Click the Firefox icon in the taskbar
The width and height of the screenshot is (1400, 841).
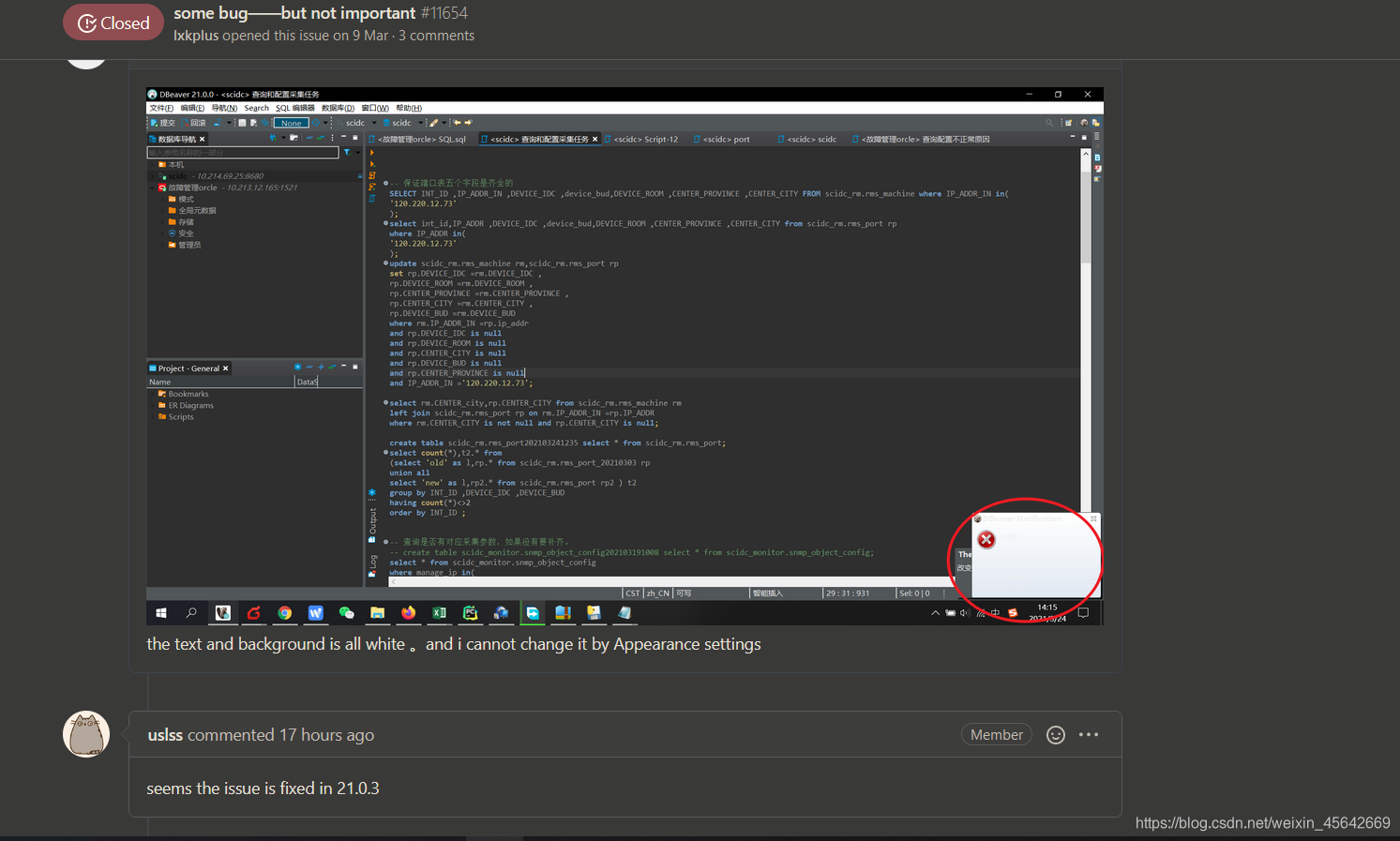[408, 613]
